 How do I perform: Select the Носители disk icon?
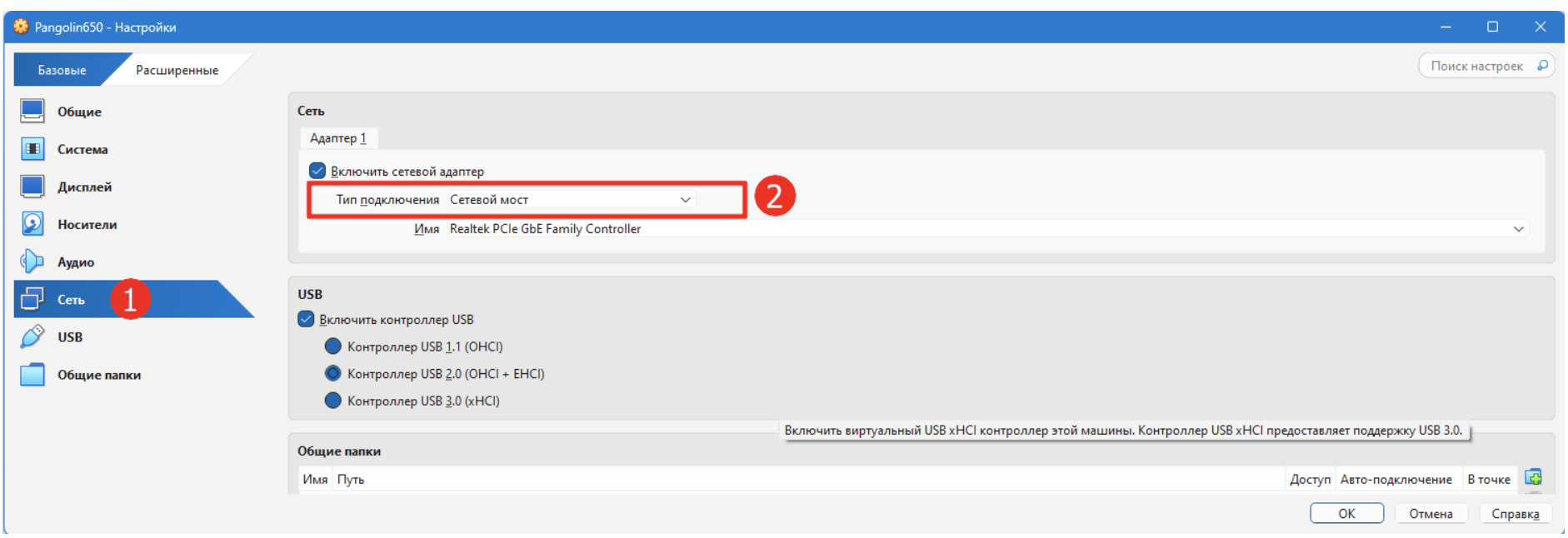pos(32,224)
